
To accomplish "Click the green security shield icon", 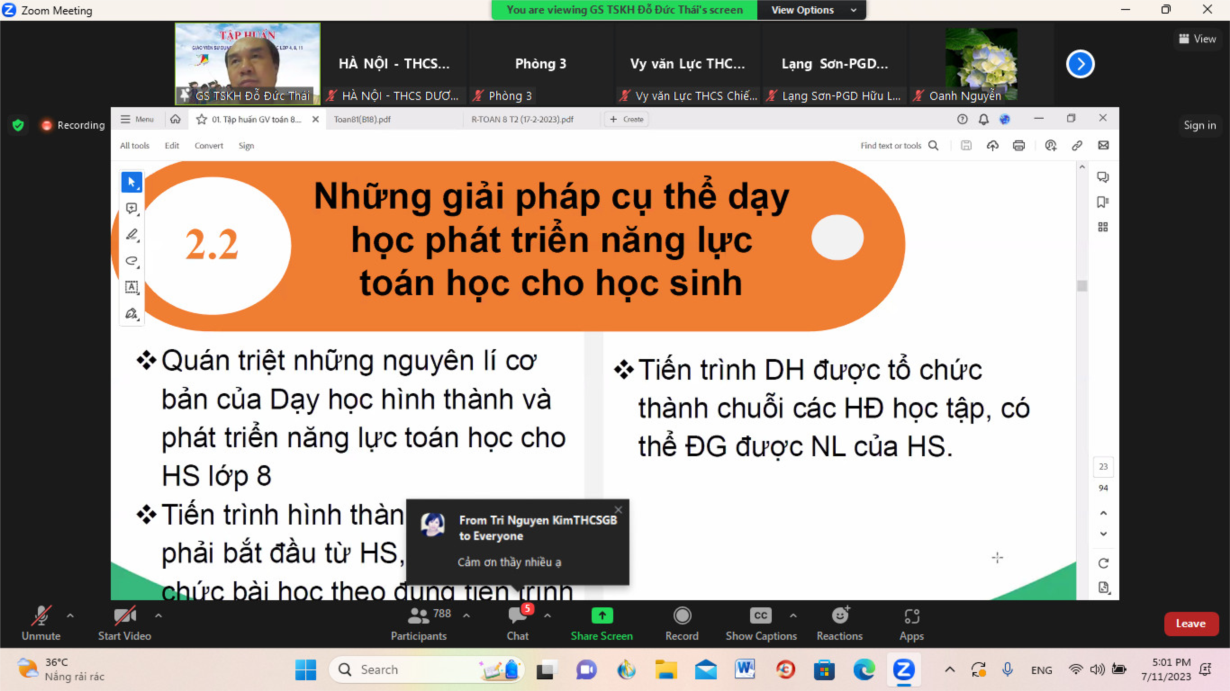I will (18, 125).
